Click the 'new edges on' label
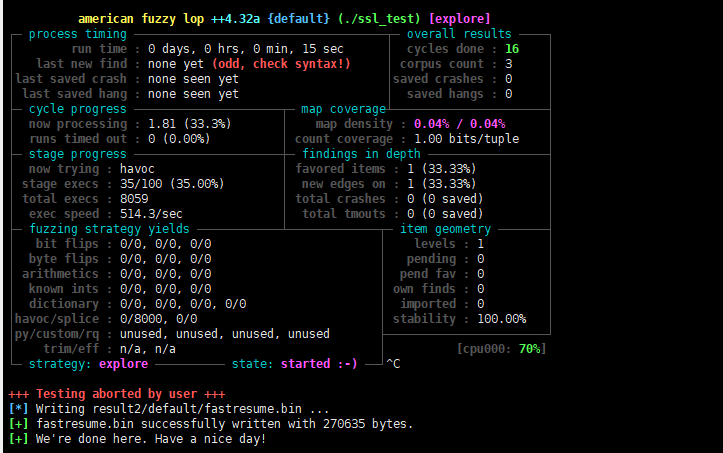 click(x=344, y=184)
